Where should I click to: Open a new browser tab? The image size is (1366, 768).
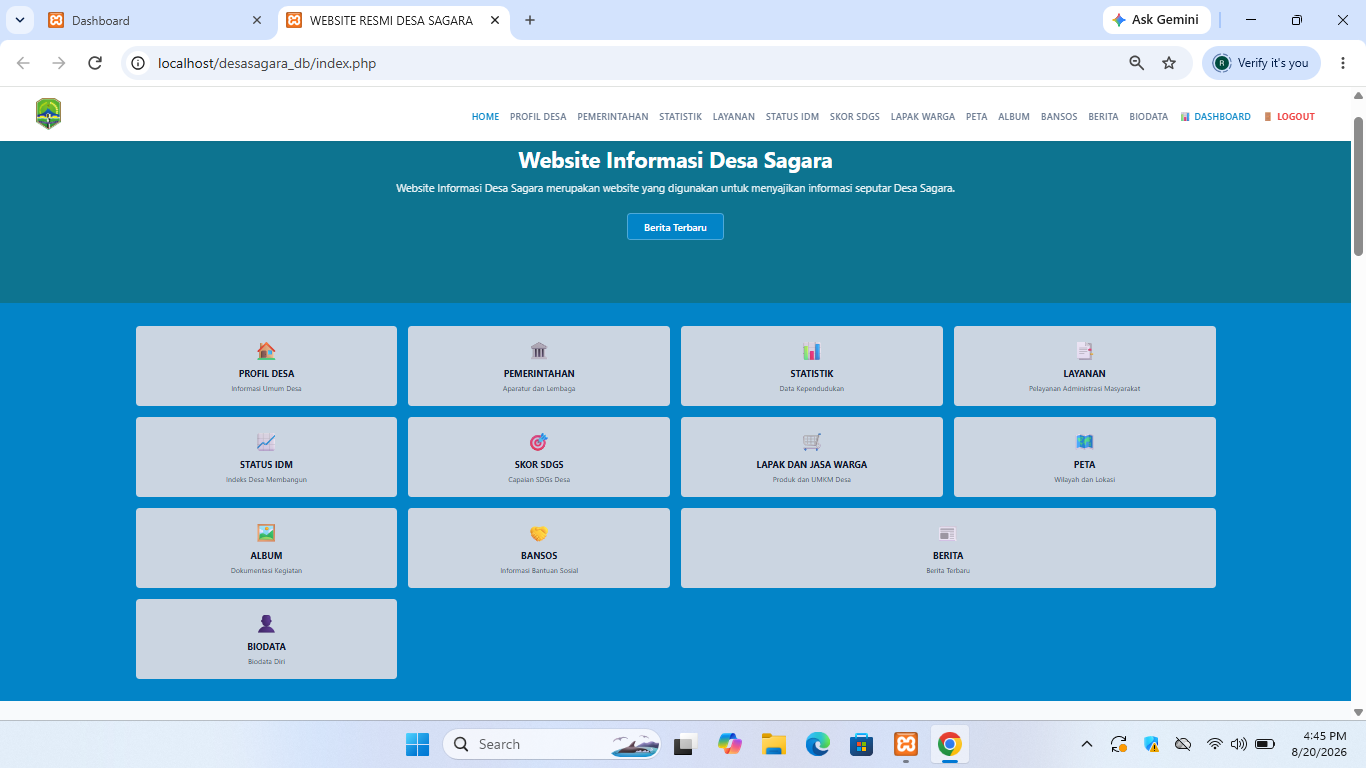(x=530, y=20)
